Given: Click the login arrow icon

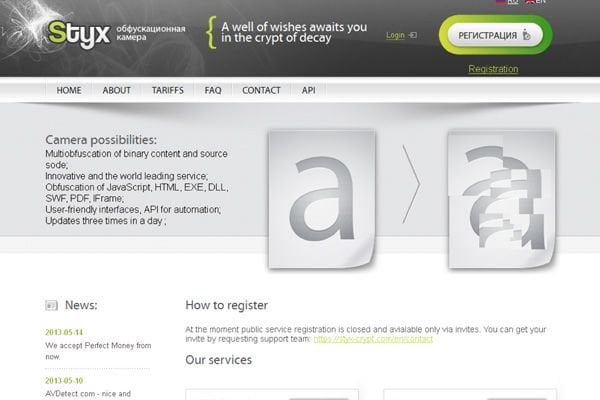Looking at the screenshot, I should point(413,35).
